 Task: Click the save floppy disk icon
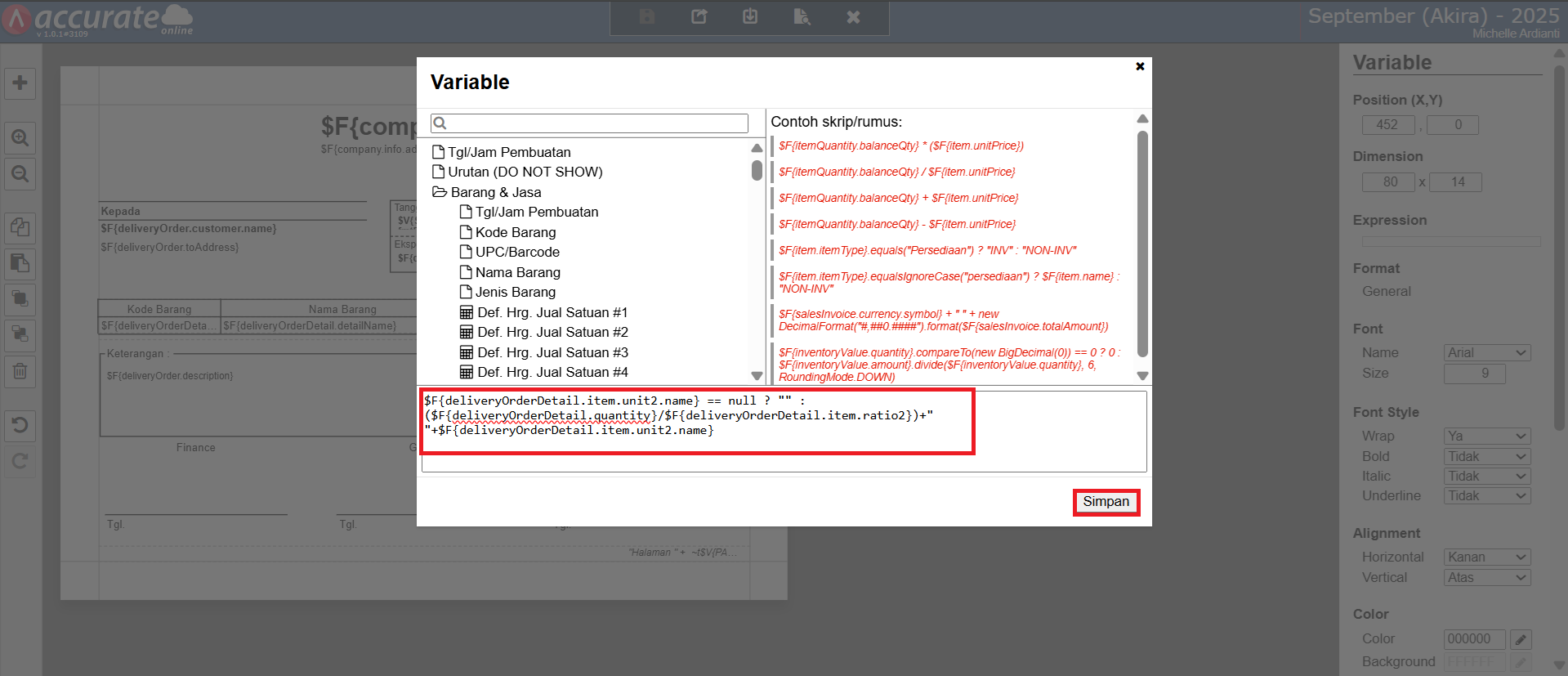click(x=647, y=17)
